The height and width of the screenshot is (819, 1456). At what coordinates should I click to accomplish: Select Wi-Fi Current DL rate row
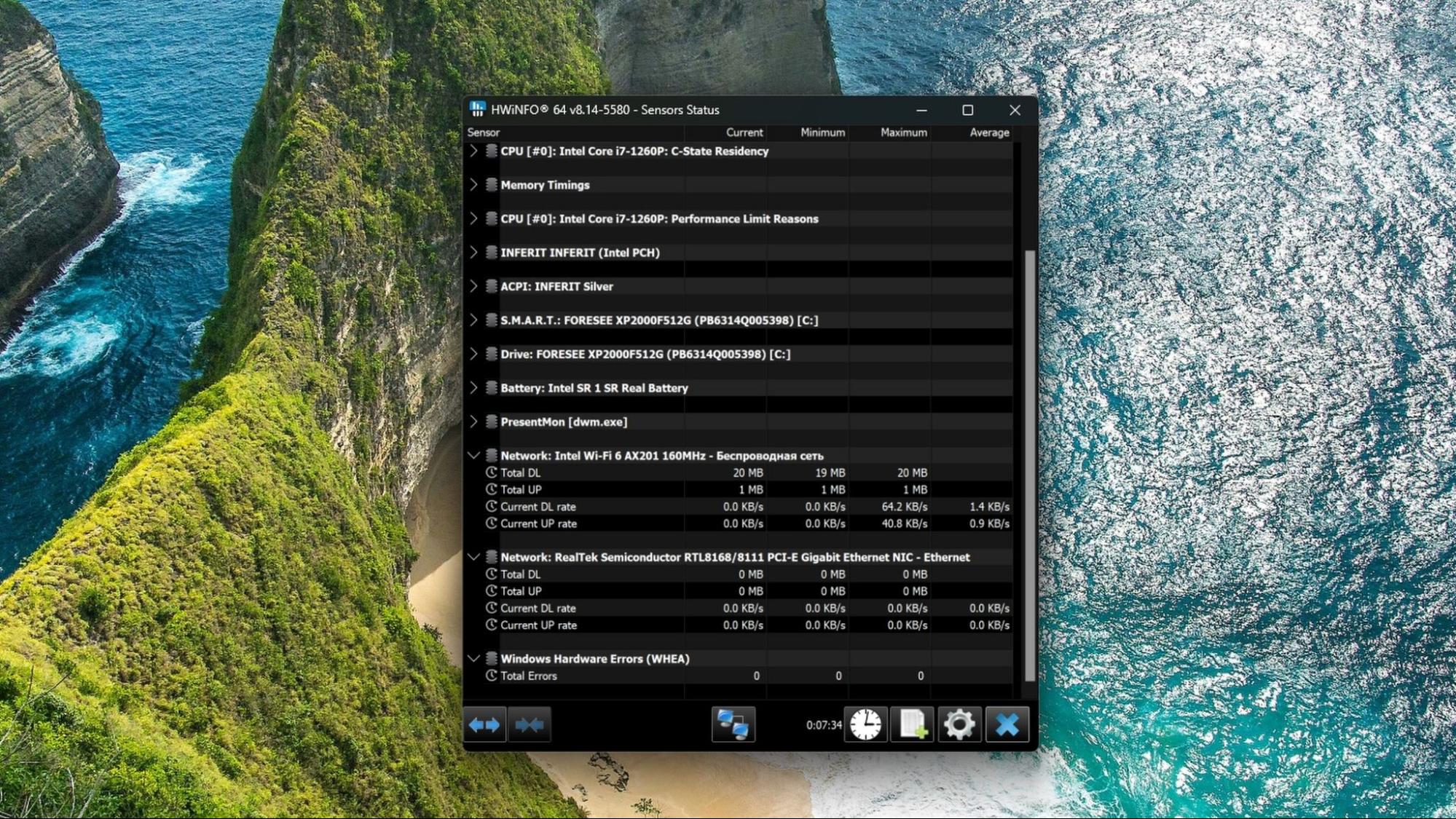click(538, 507)
